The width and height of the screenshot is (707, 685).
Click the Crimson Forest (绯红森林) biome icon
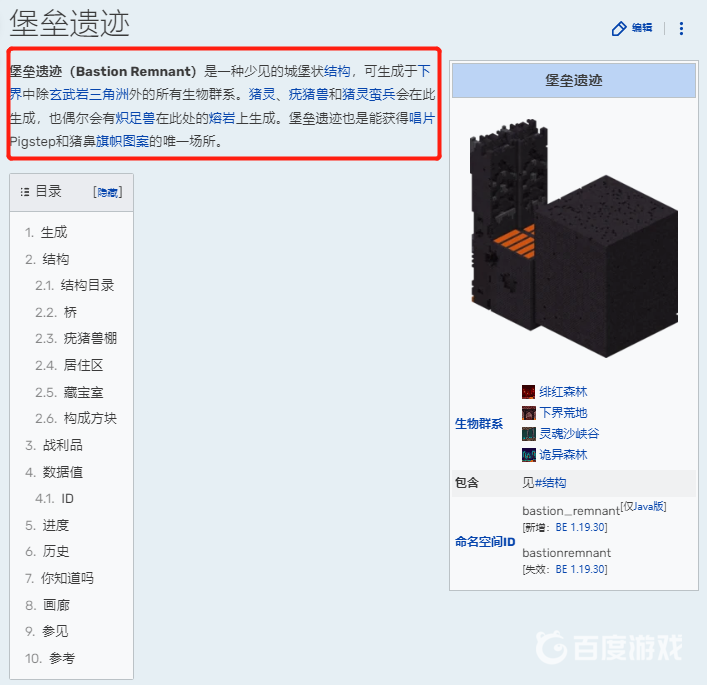pyautogui.click(x=528, y=392)
